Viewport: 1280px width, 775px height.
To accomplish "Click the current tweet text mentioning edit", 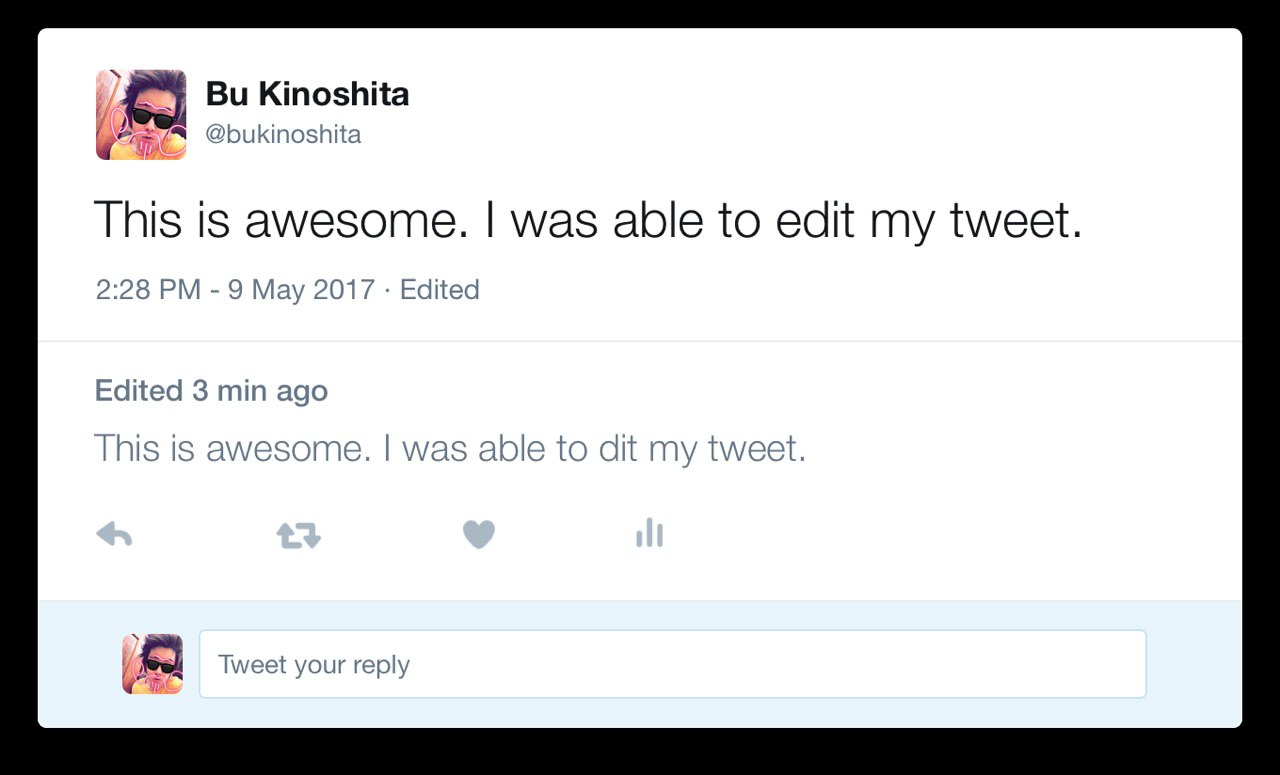I will coord(588,220).
